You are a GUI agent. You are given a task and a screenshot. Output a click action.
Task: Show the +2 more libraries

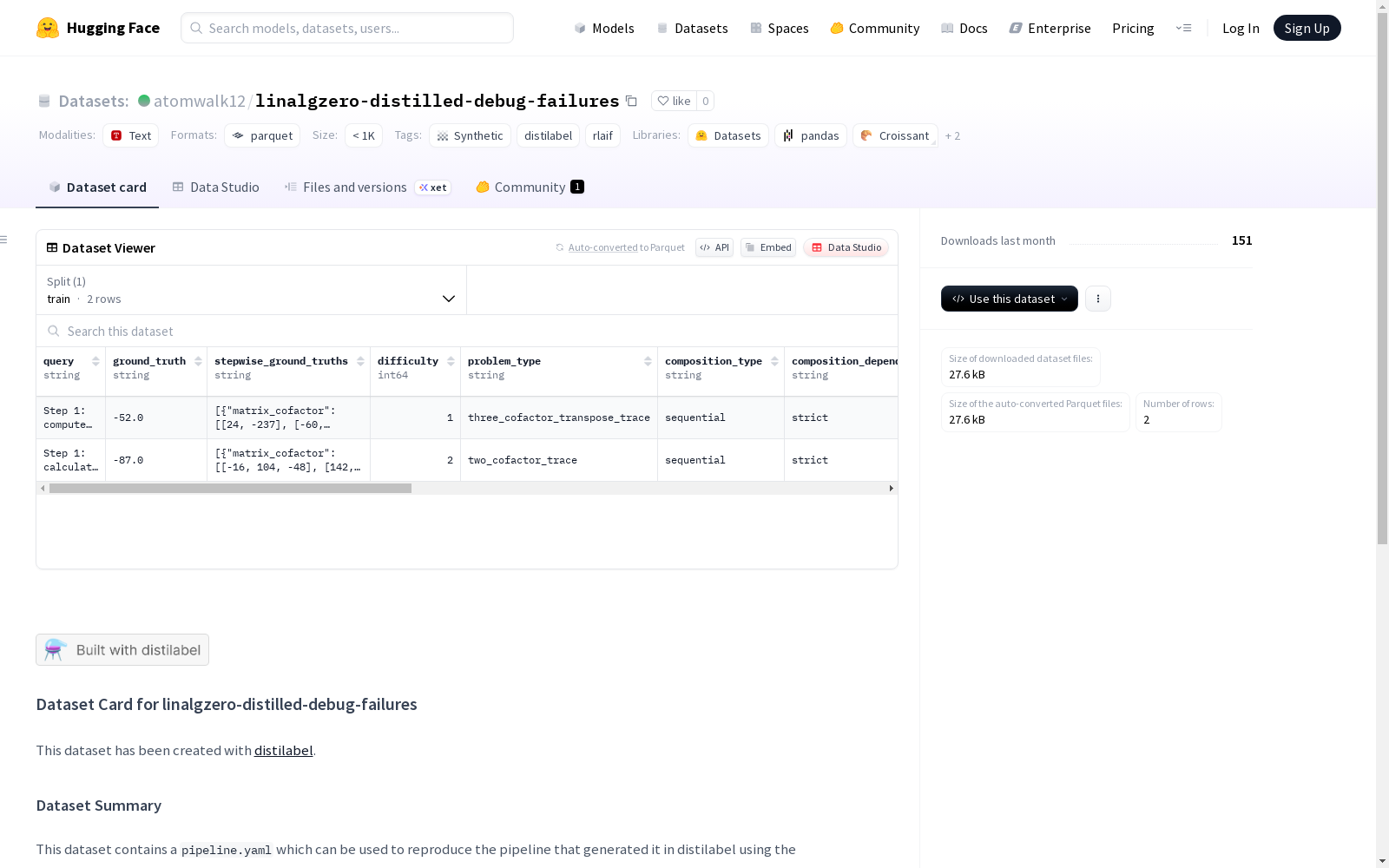952,135
